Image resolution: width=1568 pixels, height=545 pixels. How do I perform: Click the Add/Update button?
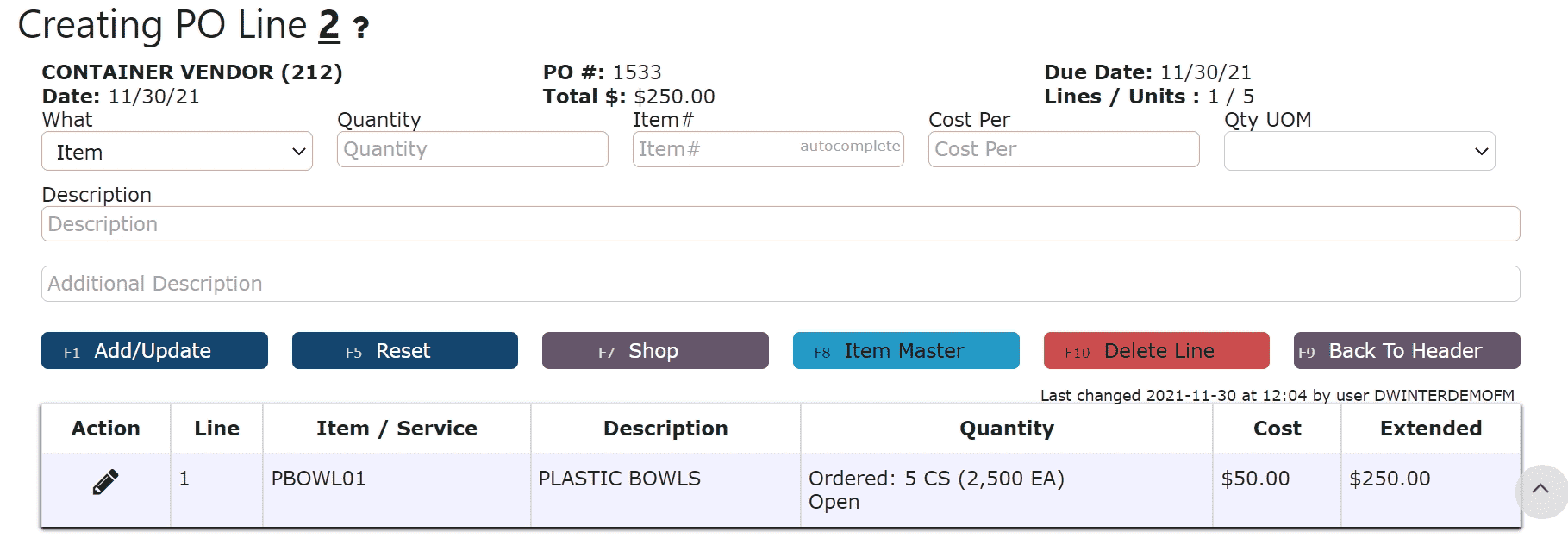click(x=154, y=351)
